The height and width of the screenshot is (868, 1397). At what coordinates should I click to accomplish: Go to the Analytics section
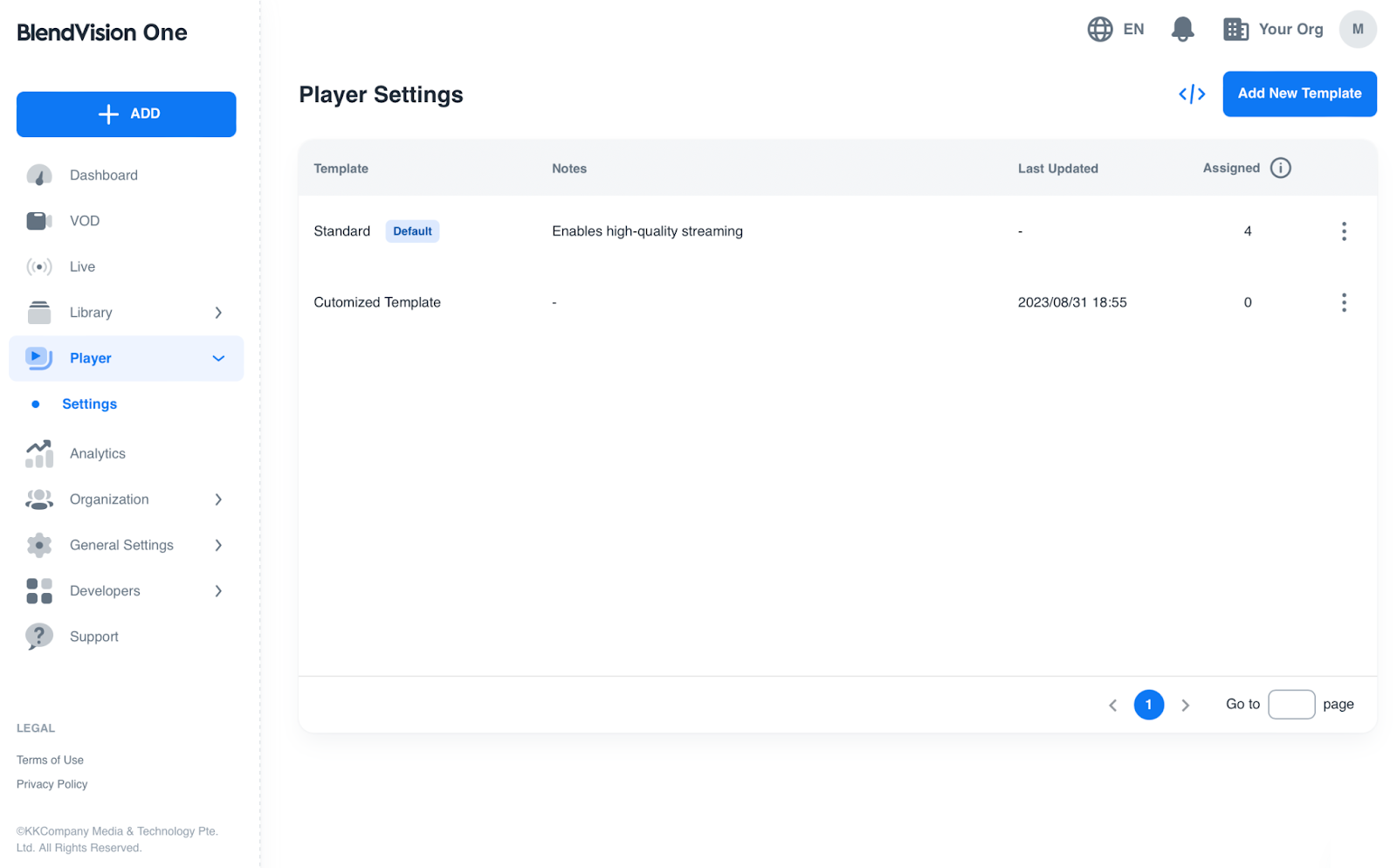[x=97, y=454]
